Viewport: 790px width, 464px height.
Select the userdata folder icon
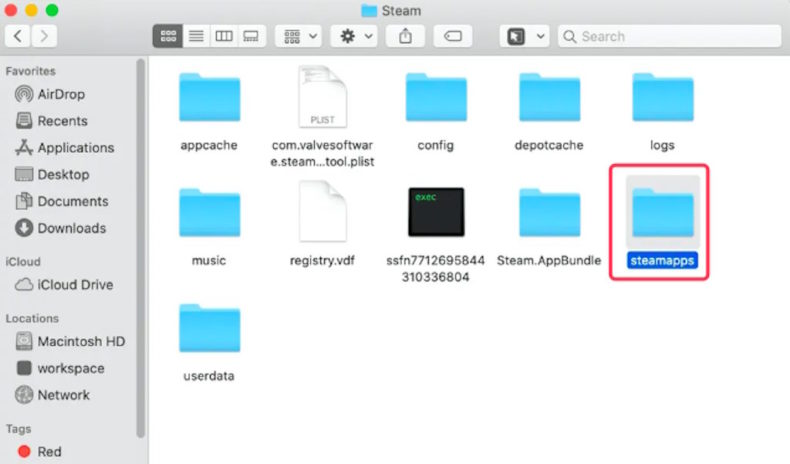pyautogui.click(x=210, y=327)
